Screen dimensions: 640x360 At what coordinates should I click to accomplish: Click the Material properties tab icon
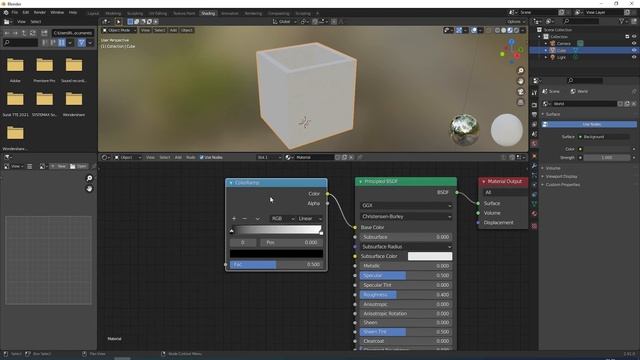click(534, 213)
